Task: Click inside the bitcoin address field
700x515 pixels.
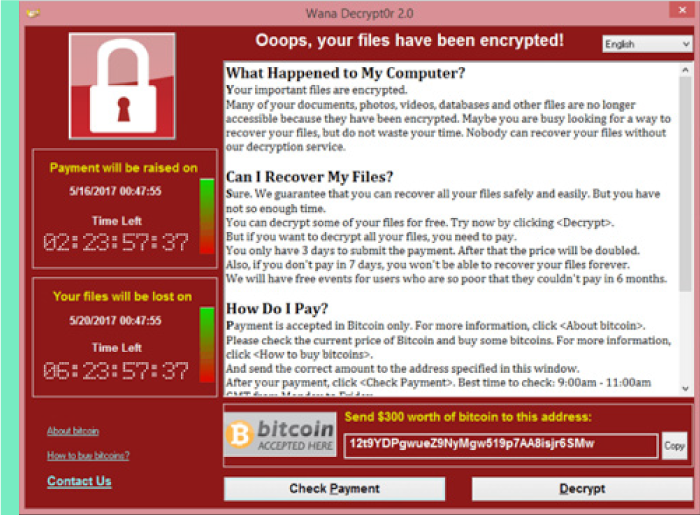Action: [x=501, y=445]
